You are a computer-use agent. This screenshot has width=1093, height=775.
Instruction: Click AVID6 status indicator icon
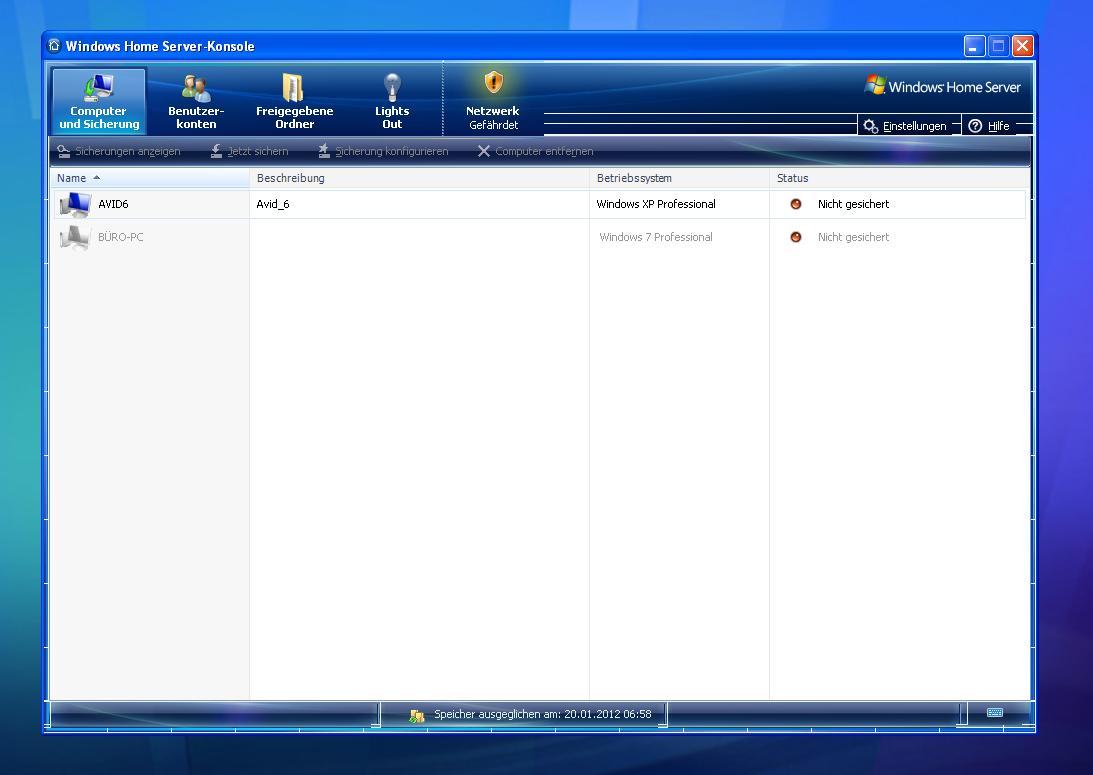coord(795,204)
